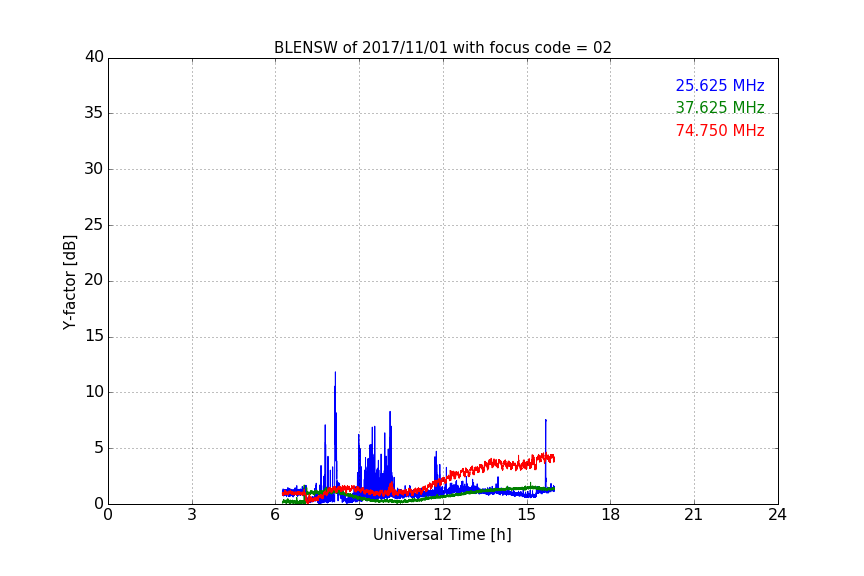864x576 pixels.
Task: Select the '74.750 MHz' red legend label
Action: point(720,131)
